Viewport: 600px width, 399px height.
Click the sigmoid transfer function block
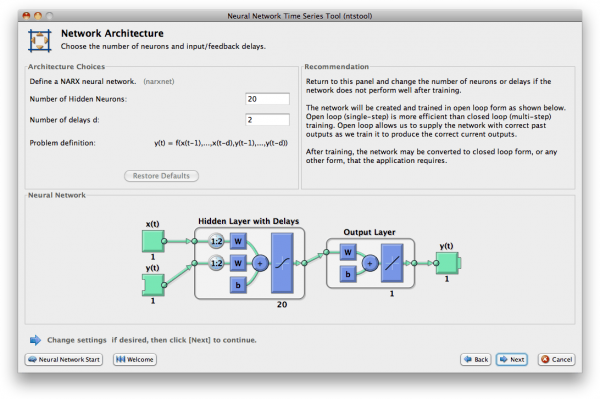click(282, 263)
